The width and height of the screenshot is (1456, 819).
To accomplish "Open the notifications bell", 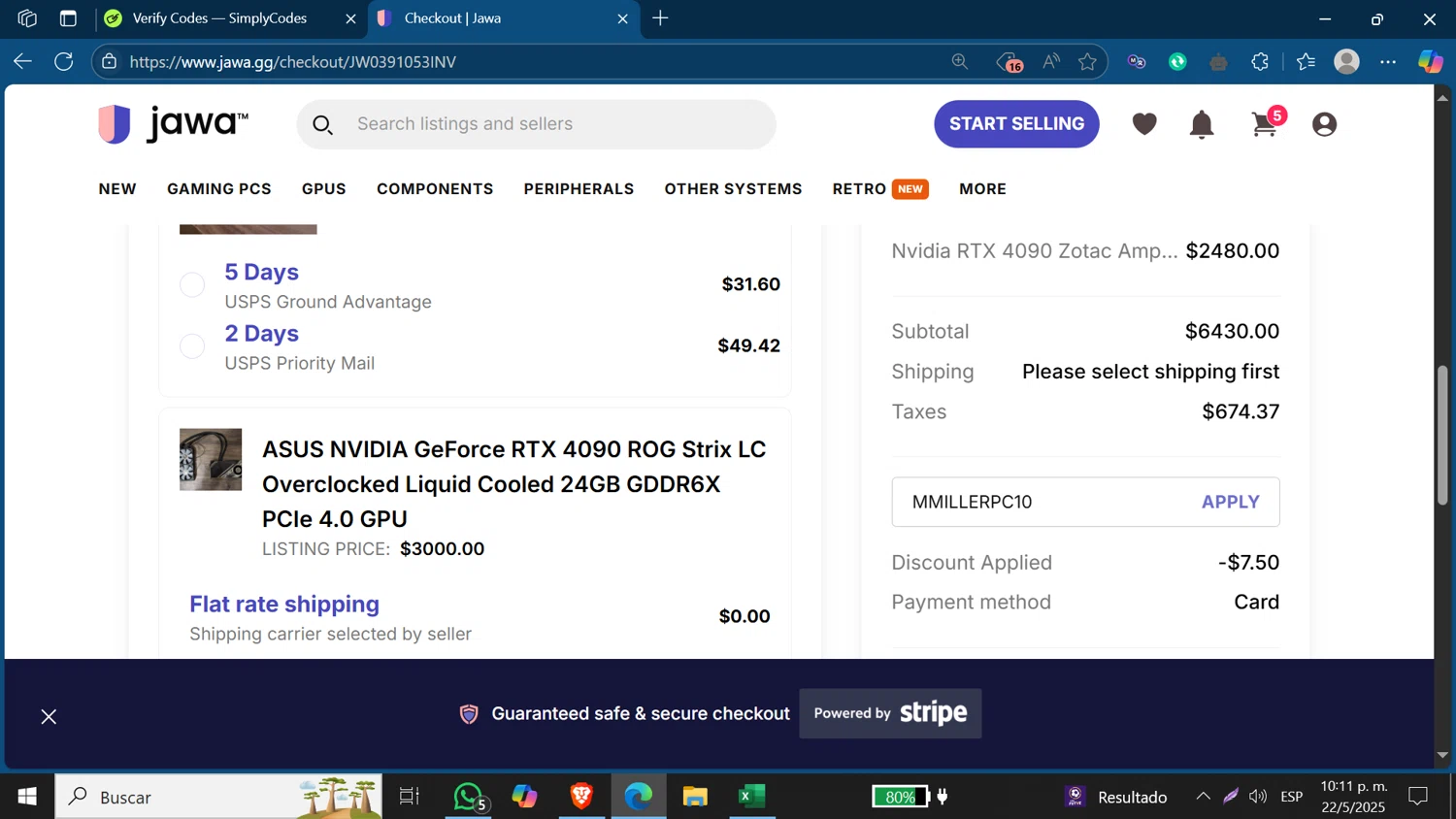I will pyautogui.click(x=1202, y=124).
